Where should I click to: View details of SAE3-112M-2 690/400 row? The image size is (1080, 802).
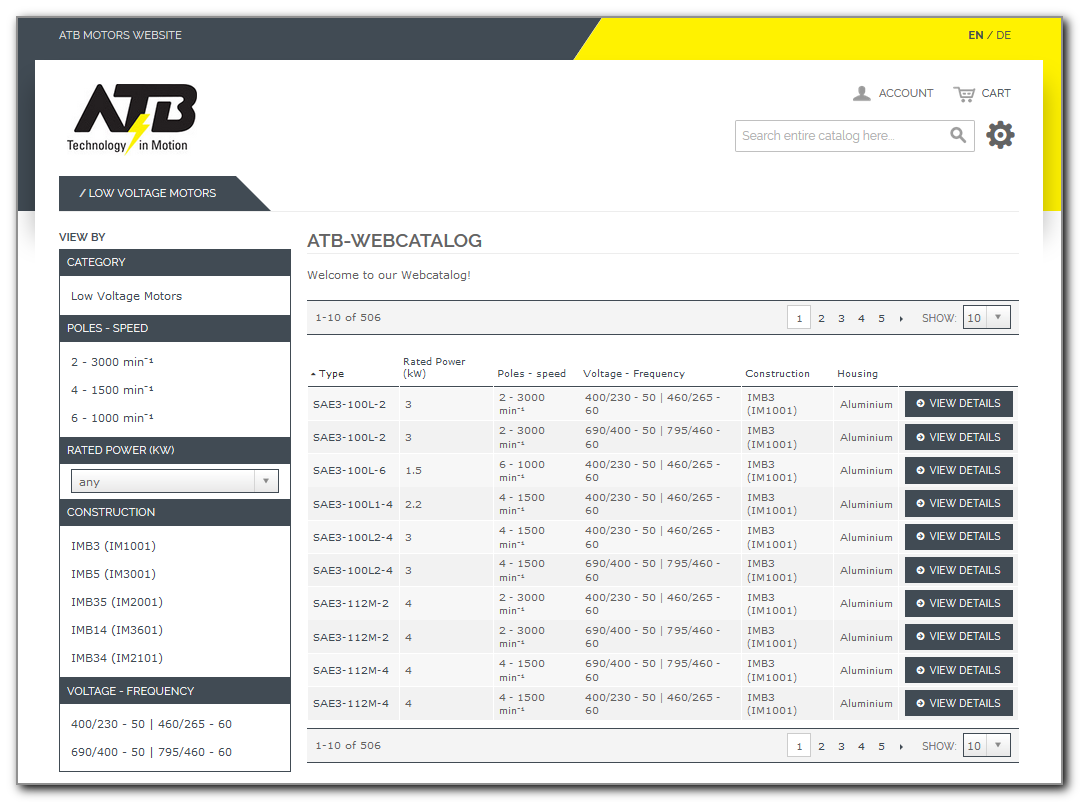click(958, 637)
